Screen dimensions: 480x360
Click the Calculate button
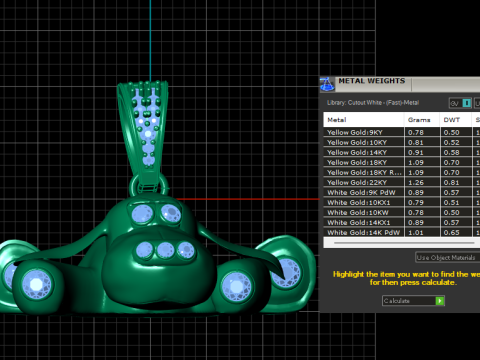(413, 301)
